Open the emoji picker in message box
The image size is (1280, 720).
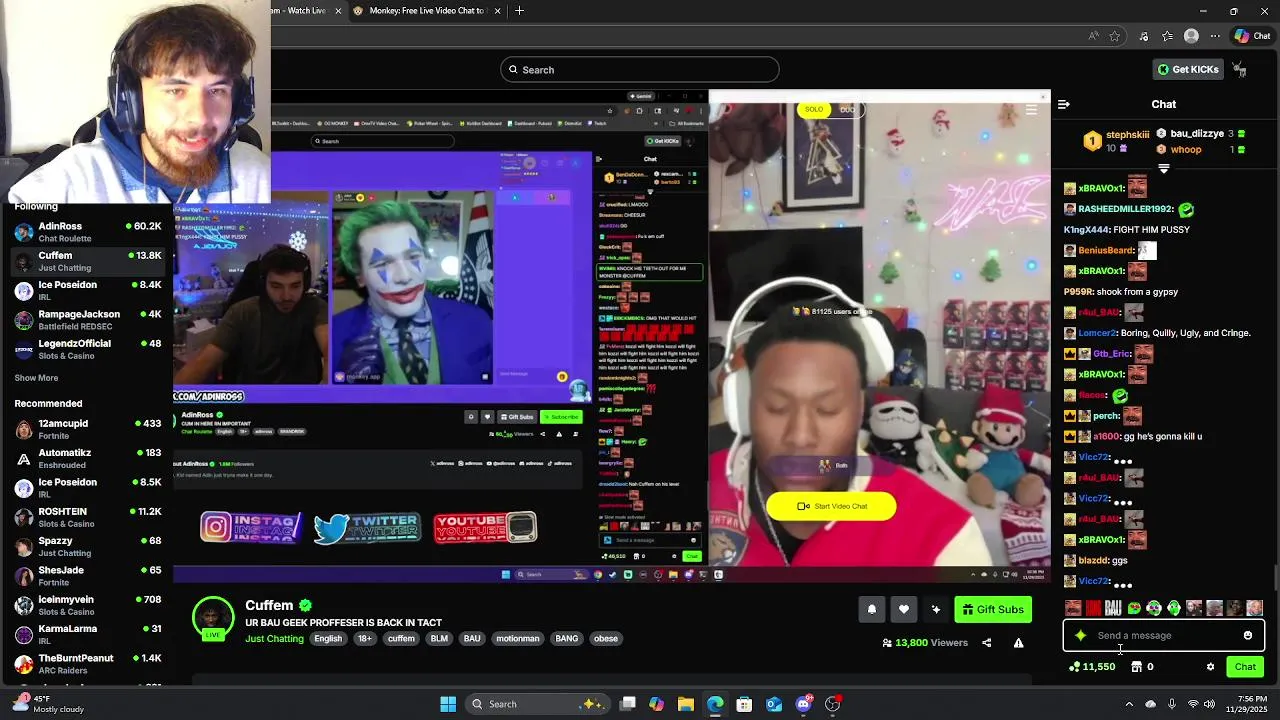click(1247, 636)
